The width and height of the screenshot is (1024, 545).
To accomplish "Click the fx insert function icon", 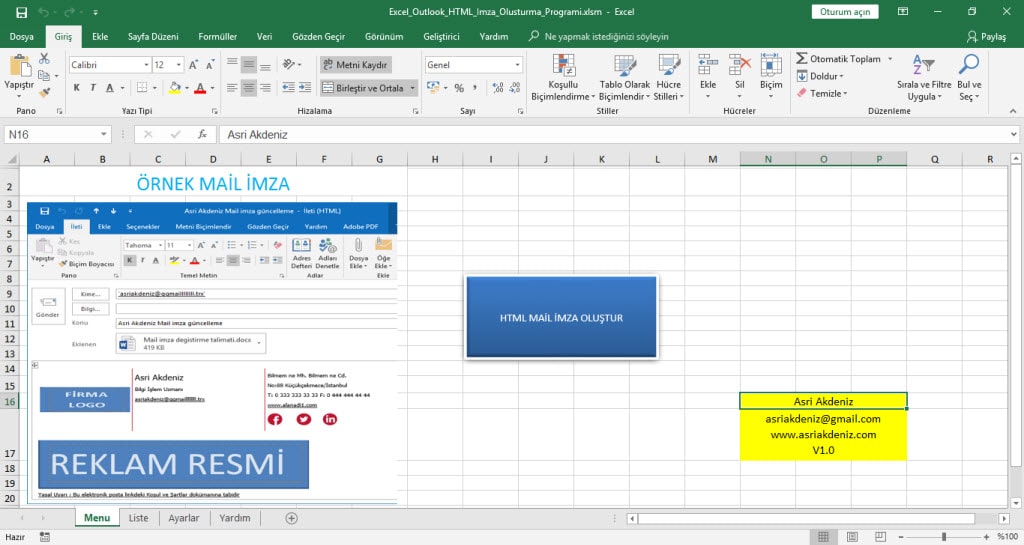I will point(202,134).
